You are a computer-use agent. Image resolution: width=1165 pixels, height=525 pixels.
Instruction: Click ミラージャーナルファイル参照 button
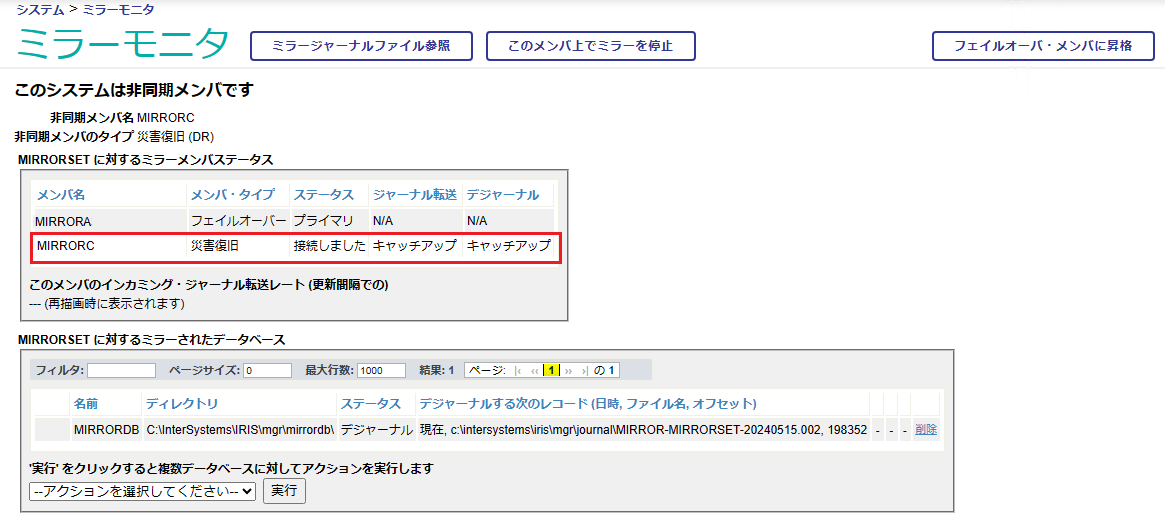tap(360, 46)
